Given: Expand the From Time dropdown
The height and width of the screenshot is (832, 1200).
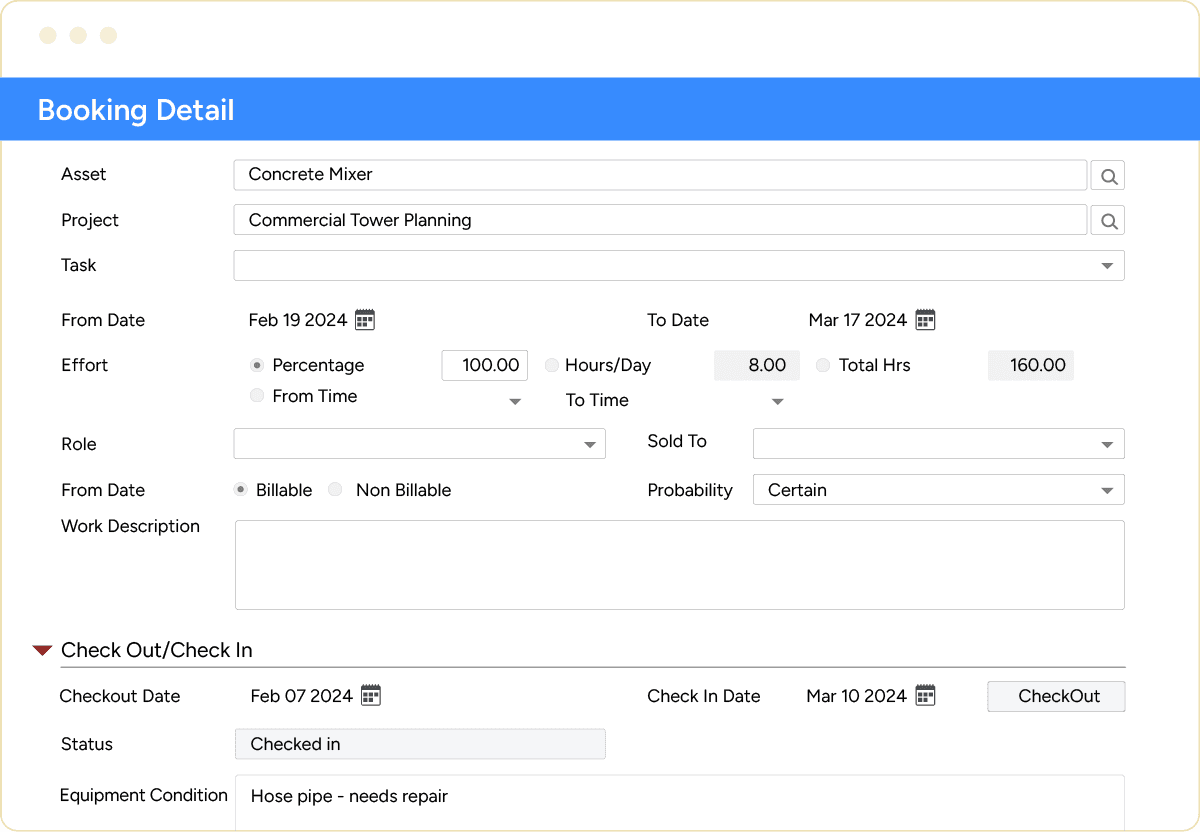Looking at the screenshot, I should point(515,400).
